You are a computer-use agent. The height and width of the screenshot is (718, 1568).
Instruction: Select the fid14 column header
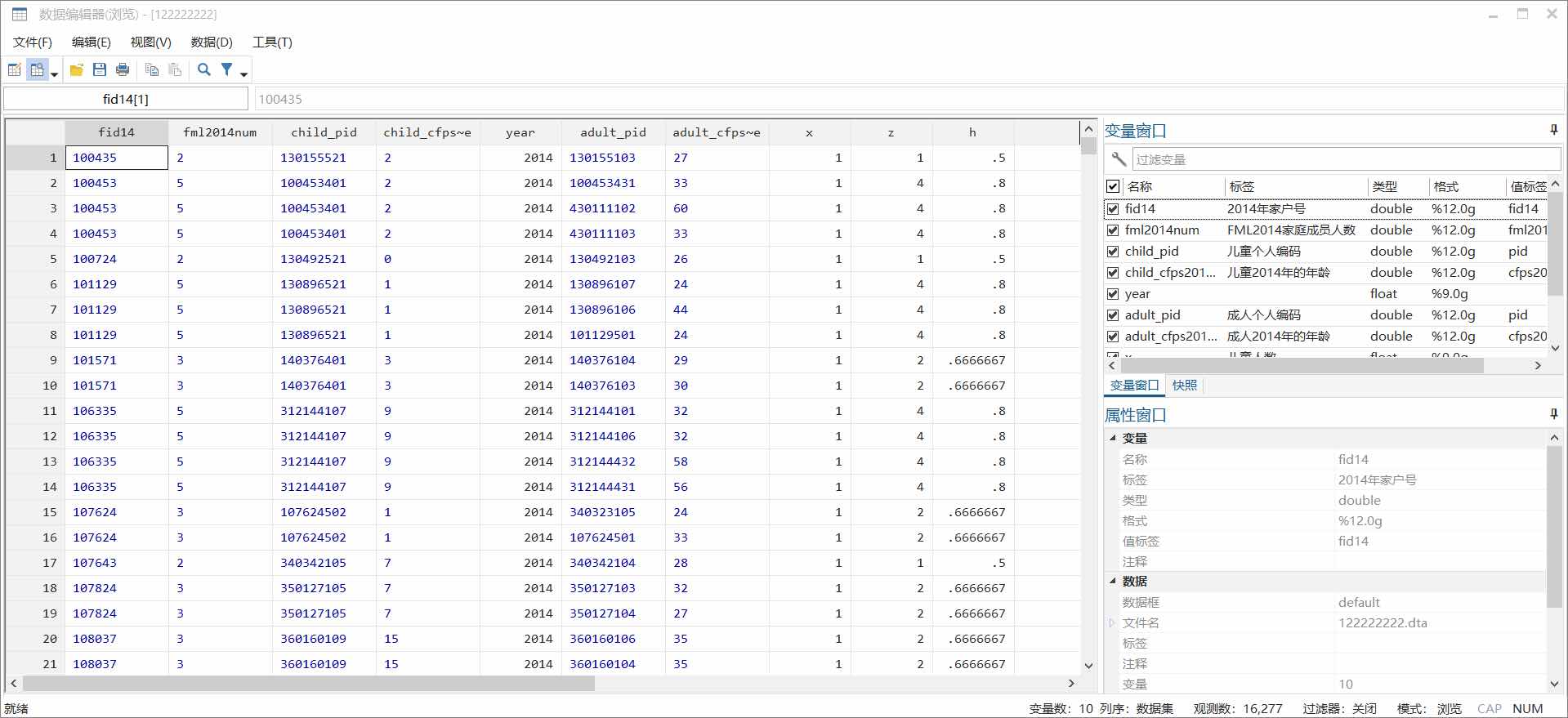point(117,132)
